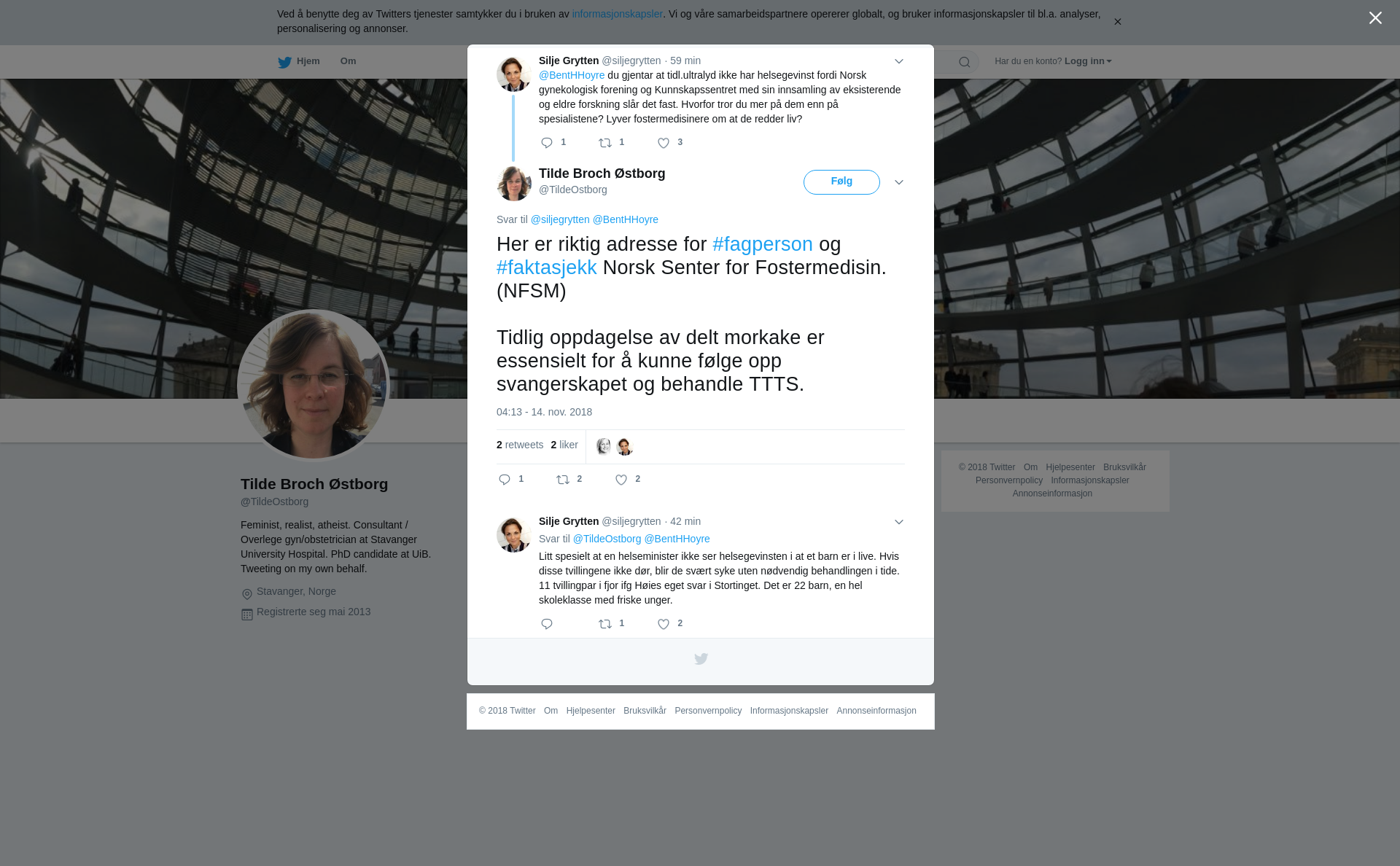This screenshot has height=866, width=1400.
Task: Like Silje Grytten's top tweet
Action: (x=664, y=143)
